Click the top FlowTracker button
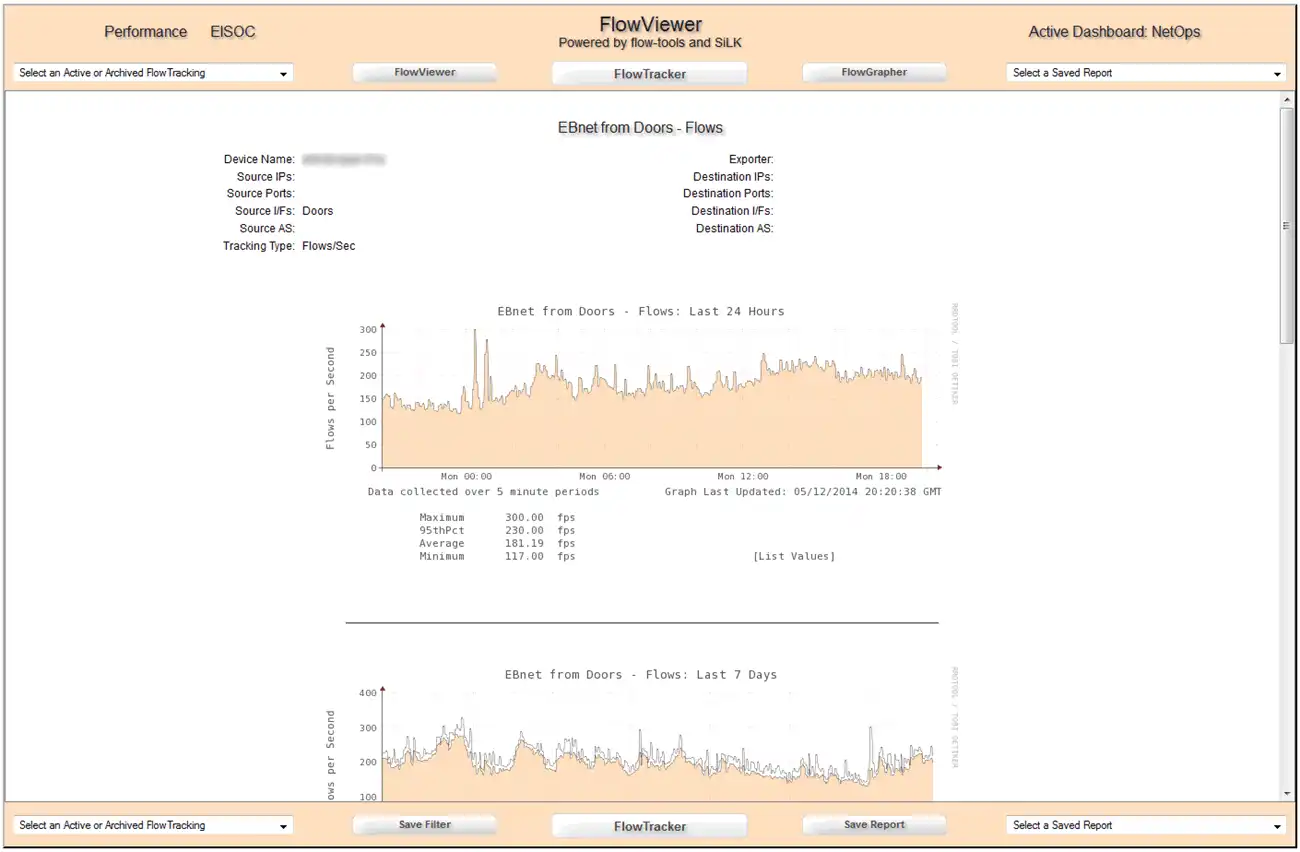 click(x=650, y=74)
